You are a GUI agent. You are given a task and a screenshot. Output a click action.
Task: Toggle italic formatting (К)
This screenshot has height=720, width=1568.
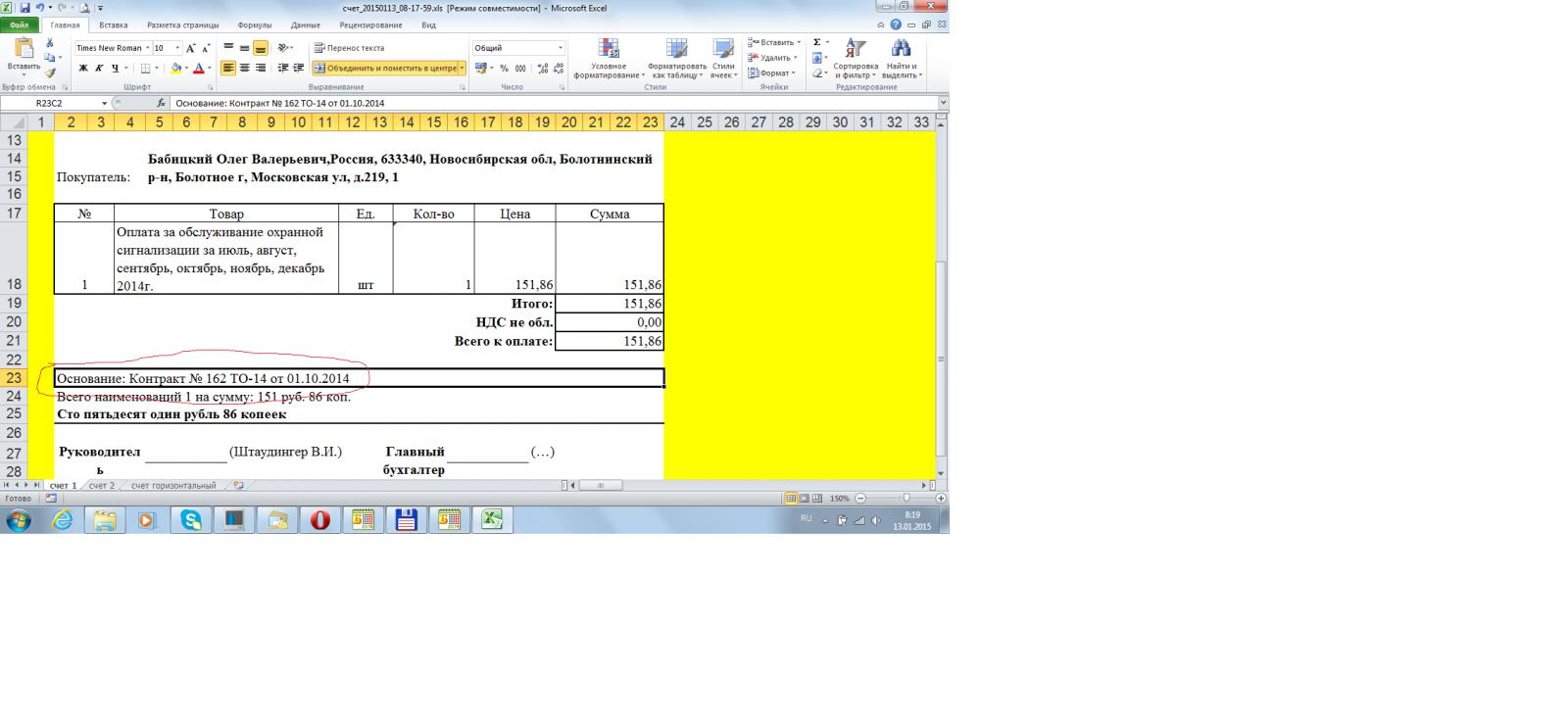point(99,69)
